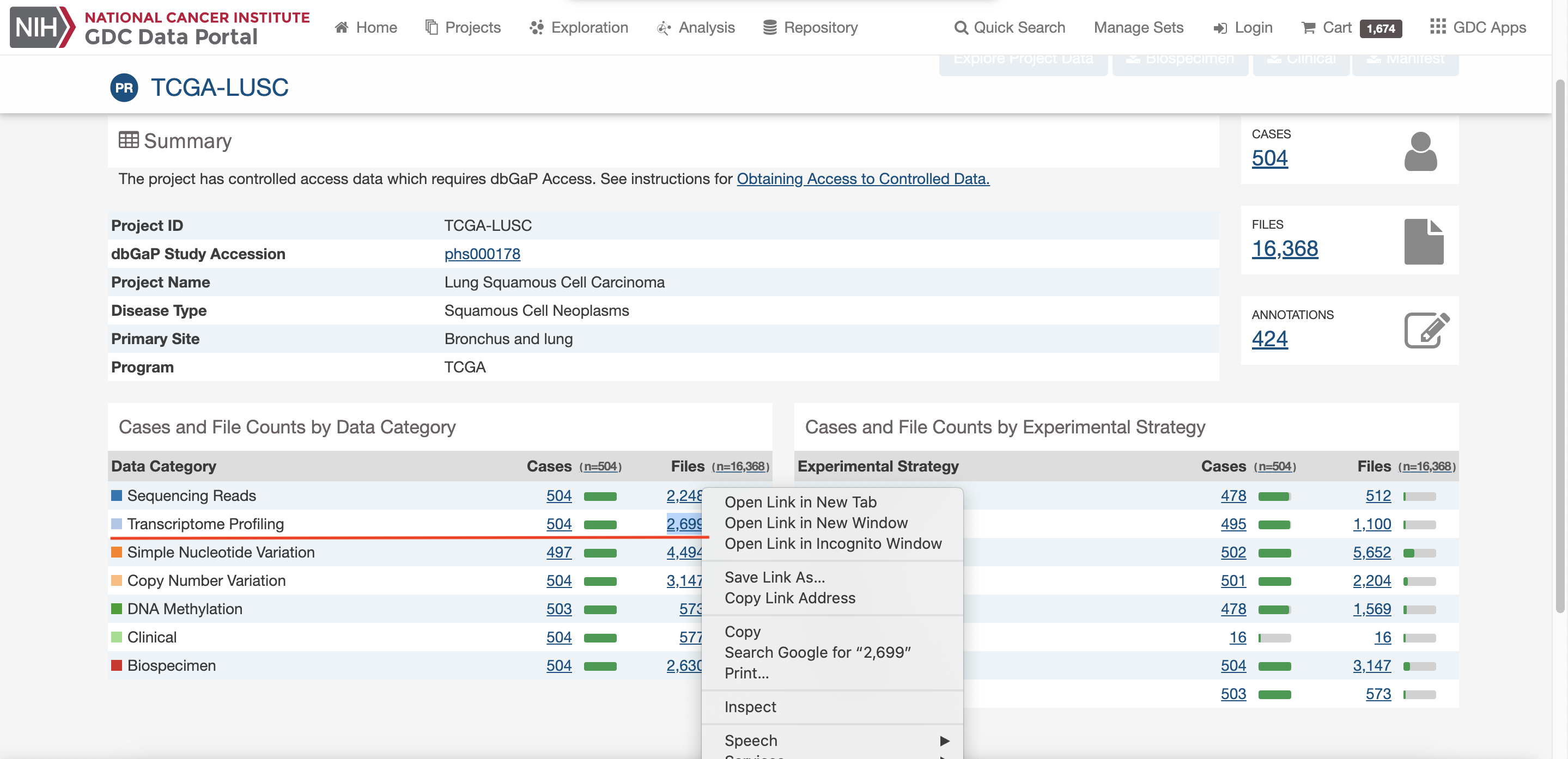Click the Cases count 504 link
1568x759 pixels.
coord(1269,158)
